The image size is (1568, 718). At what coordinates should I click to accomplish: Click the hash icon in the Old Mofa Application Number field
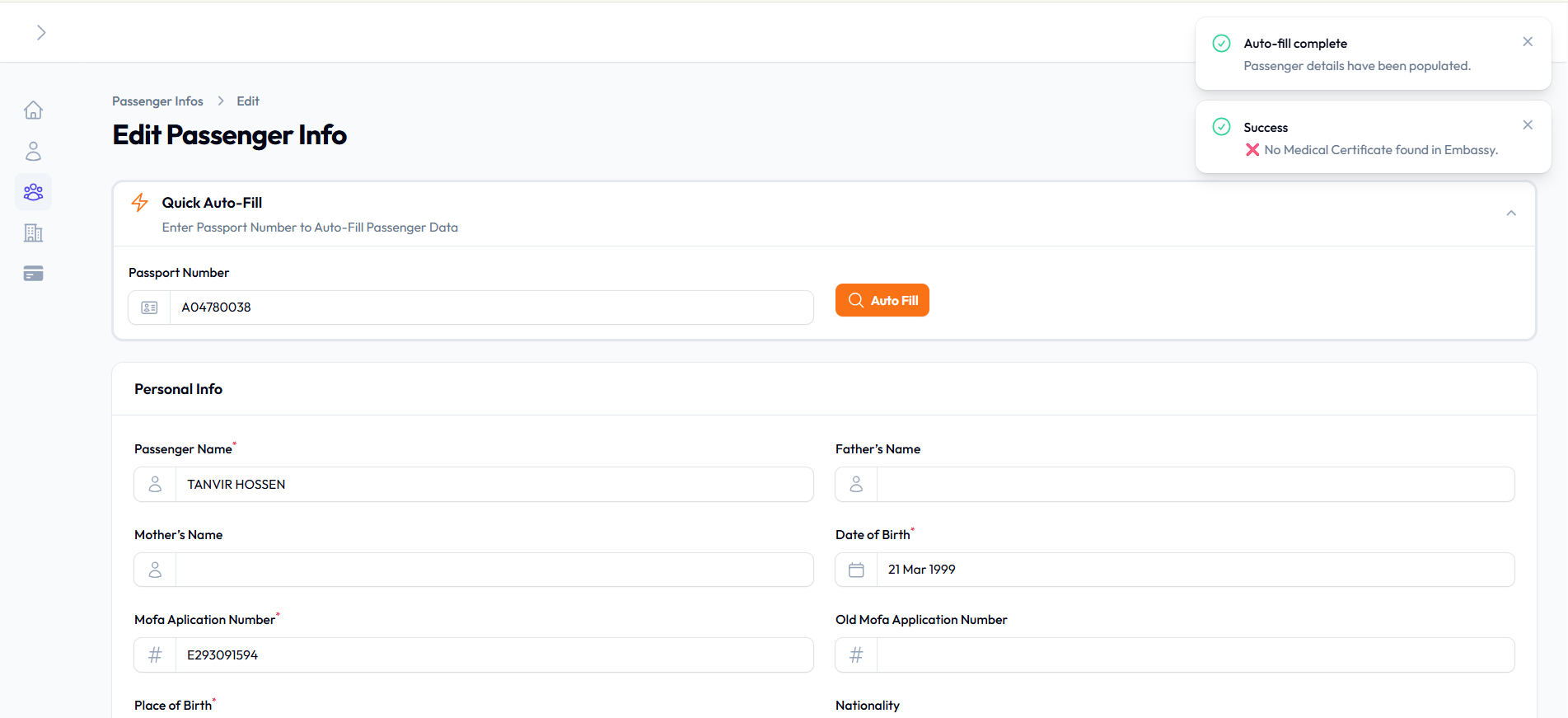coord(856,655)
